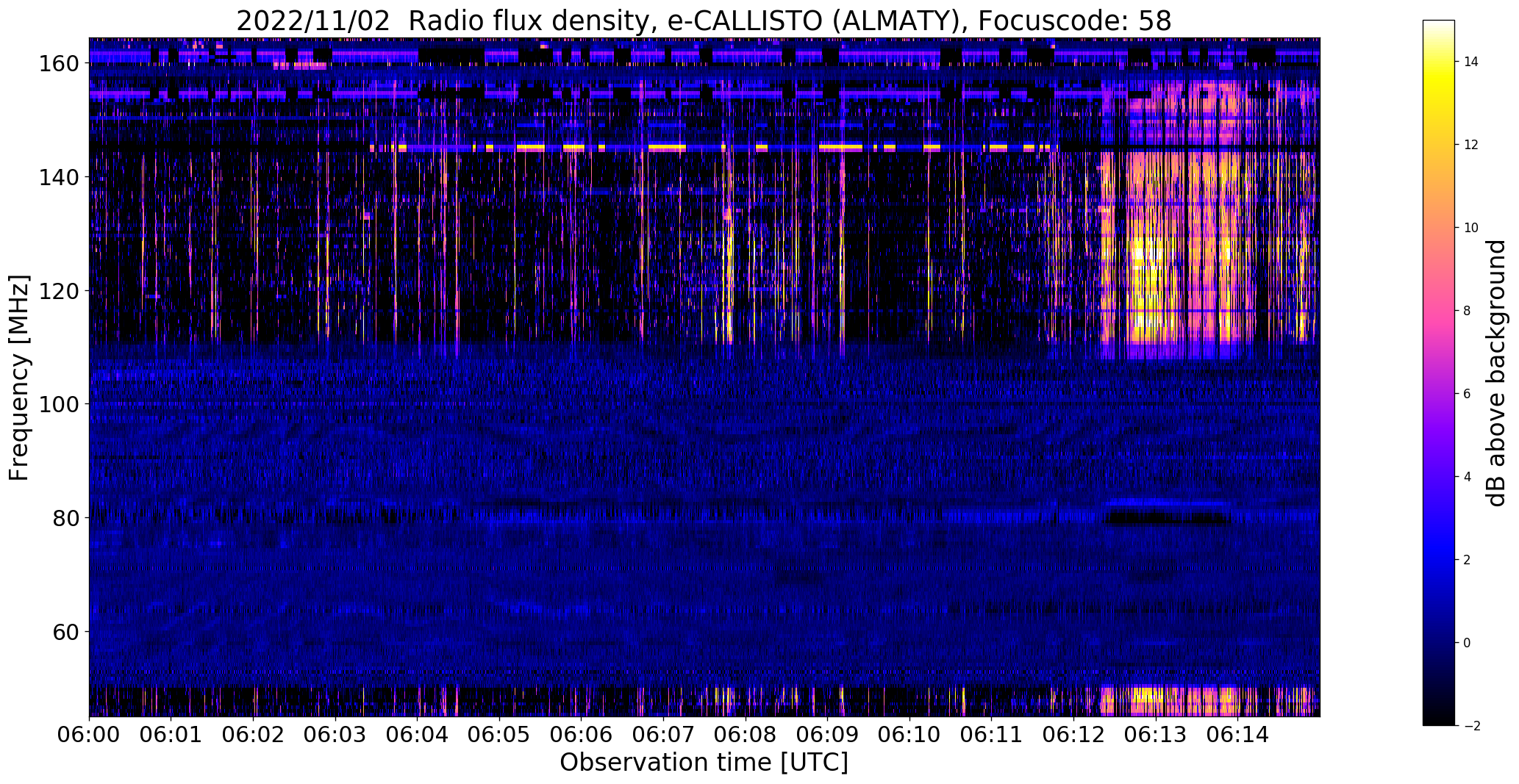This screenshot has width=1519, height=784.
Task: Click the 06:12 time tick label
Action: tap(1073, 735)
